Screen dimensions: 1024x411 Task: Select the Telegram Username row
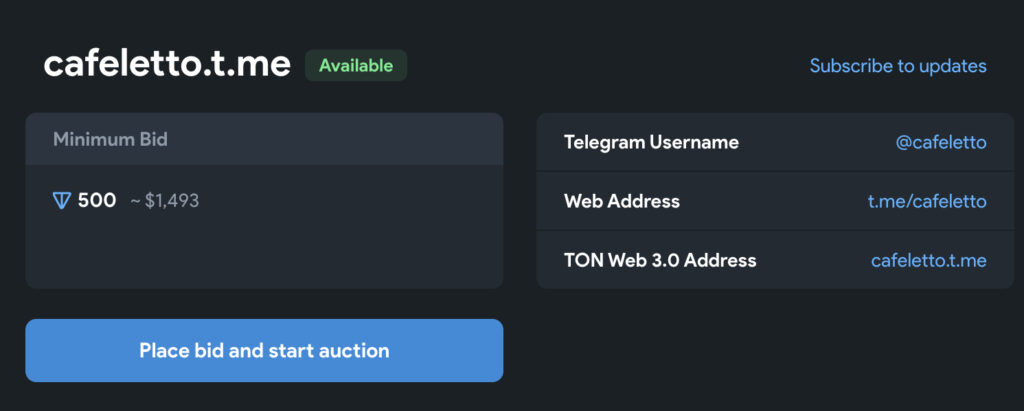point(775,142)
